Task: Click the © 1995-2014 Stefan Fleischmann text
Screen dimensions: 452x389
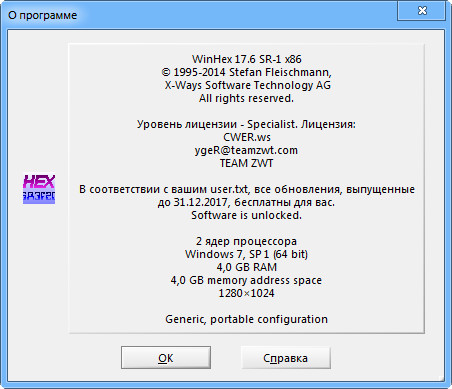Action: 247,72
